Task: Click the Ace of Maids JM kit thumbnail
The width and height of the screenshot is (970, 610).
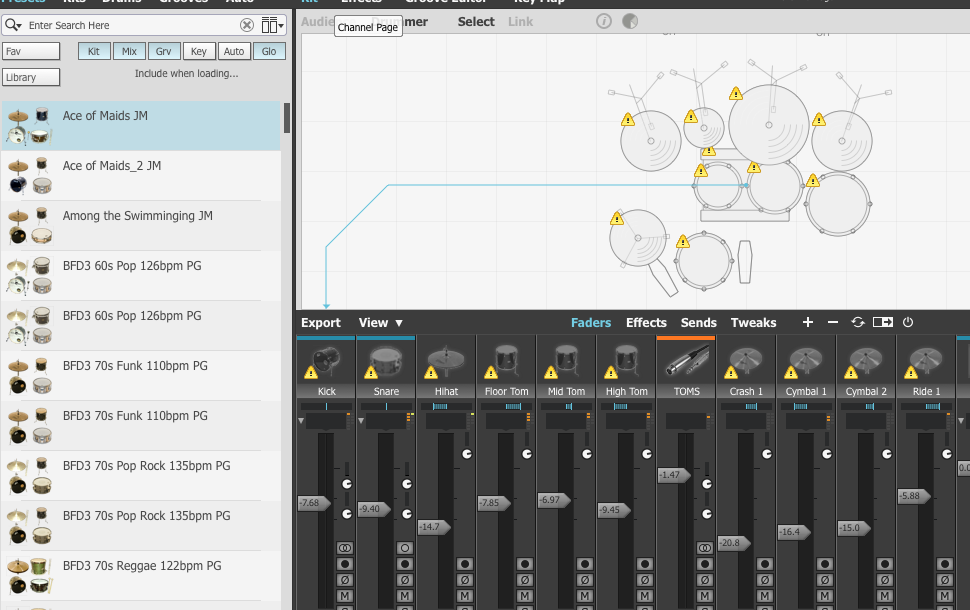Action: click(28, 126)
